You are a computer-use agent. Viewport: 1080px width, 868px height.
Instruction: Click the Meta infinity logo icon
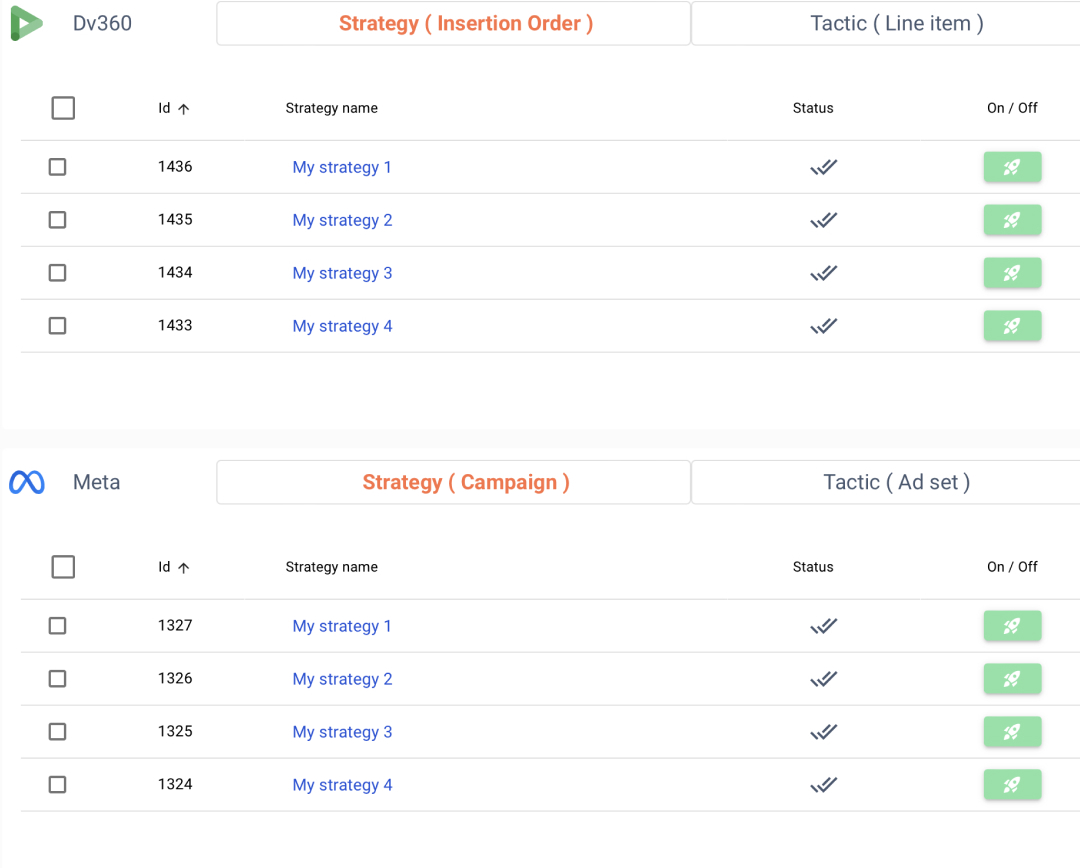click(x=27, y=483)
